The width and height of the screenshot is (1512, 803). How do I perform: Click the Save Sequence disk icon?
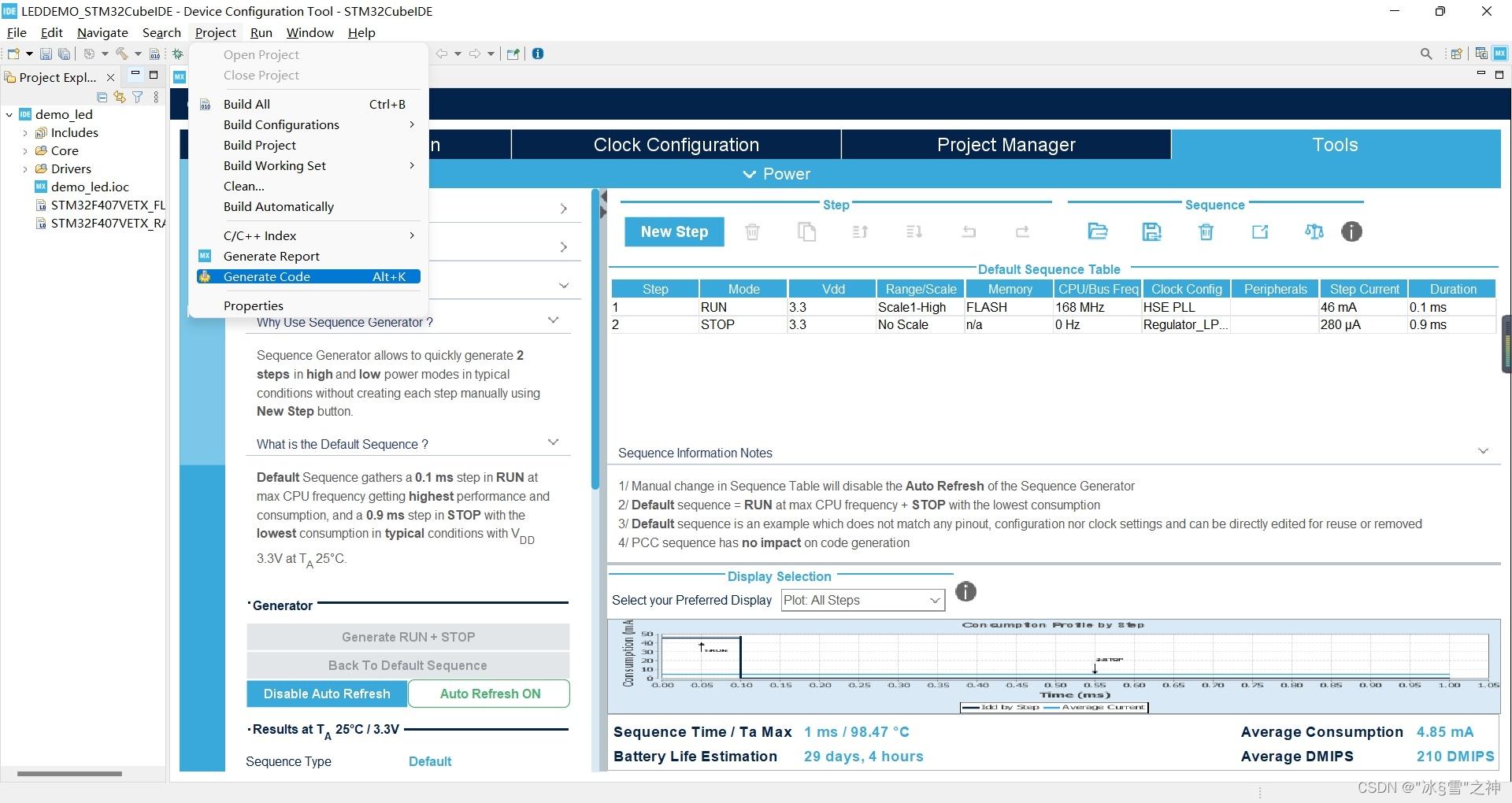pyautogui.click(x=1152, y=231)
